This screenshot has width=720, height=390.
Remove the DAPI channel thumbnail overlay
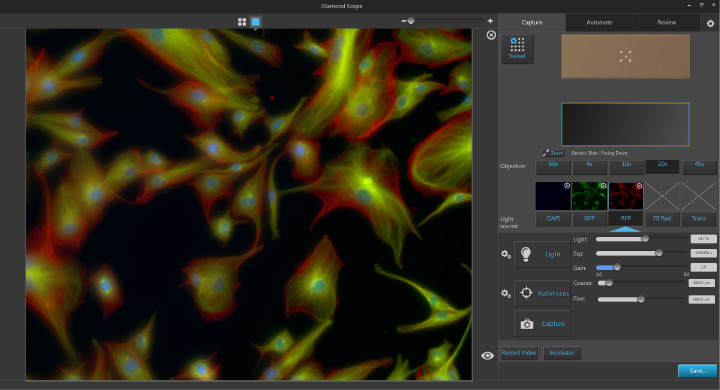567,186
